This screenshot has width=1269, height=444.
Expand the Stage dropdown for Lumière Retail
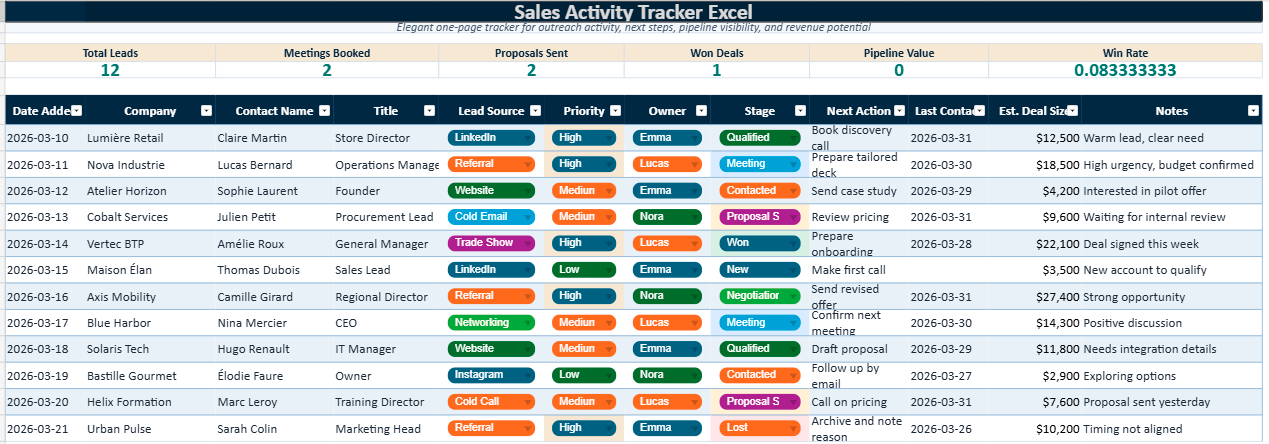pos(793,138)
